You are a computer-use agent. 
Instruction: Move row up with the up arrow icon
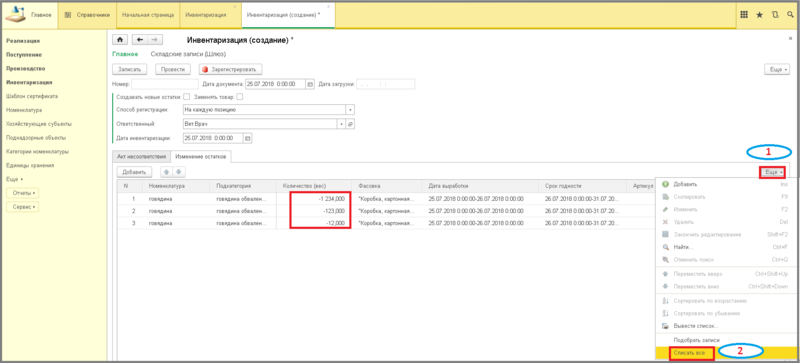[167, 172]
